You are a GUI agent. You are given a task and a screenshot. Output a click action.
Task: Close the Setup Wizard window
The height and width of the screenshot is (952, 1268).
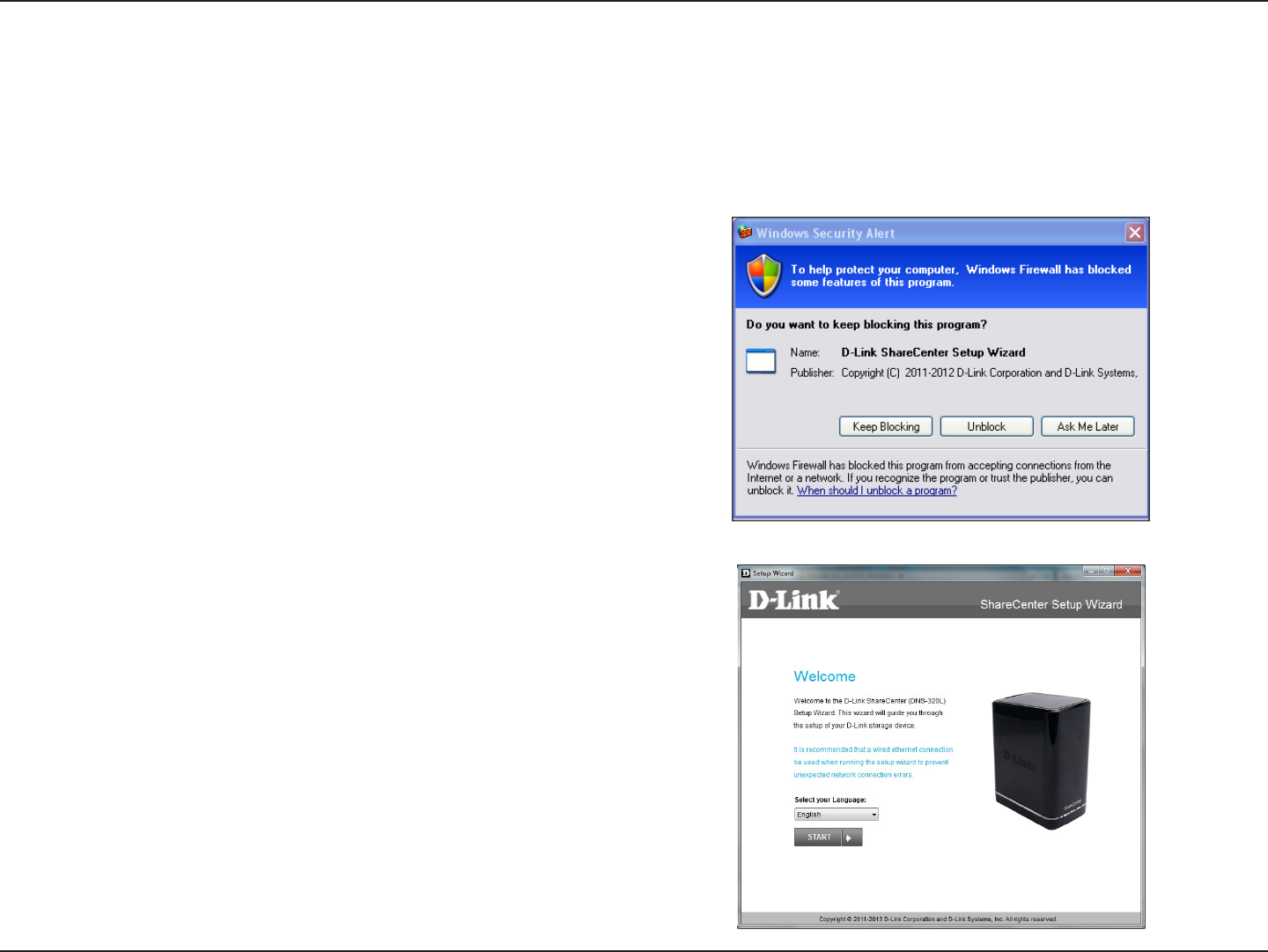[x=1127, y=572]
